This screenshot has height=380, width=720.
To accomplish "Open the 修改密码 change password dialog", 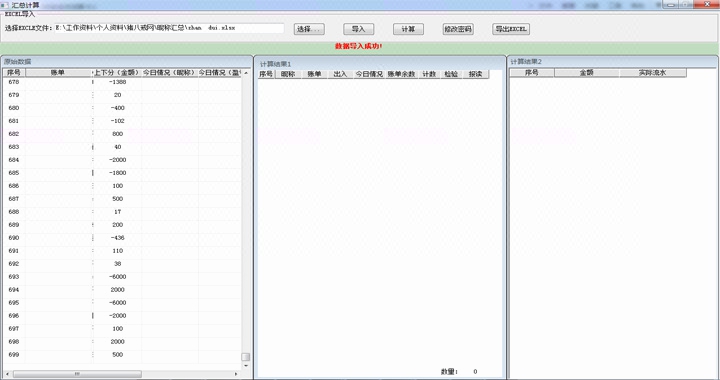I will [458, 29].
